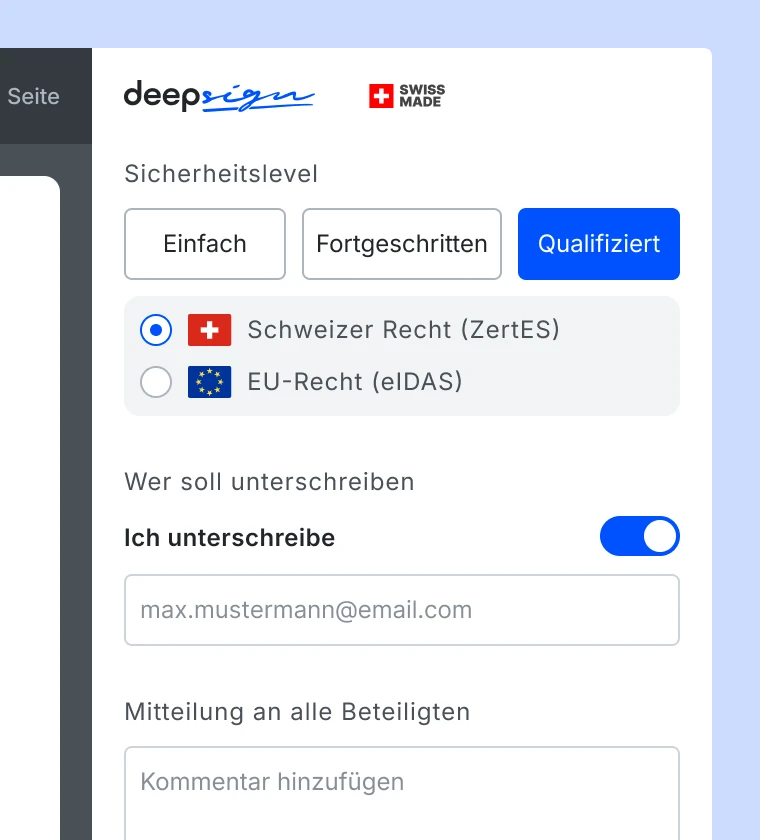Click the EU-Recht (eIDAS) label text
The height and width of the screenshot is (840, 760).
[x=355, y=382]
